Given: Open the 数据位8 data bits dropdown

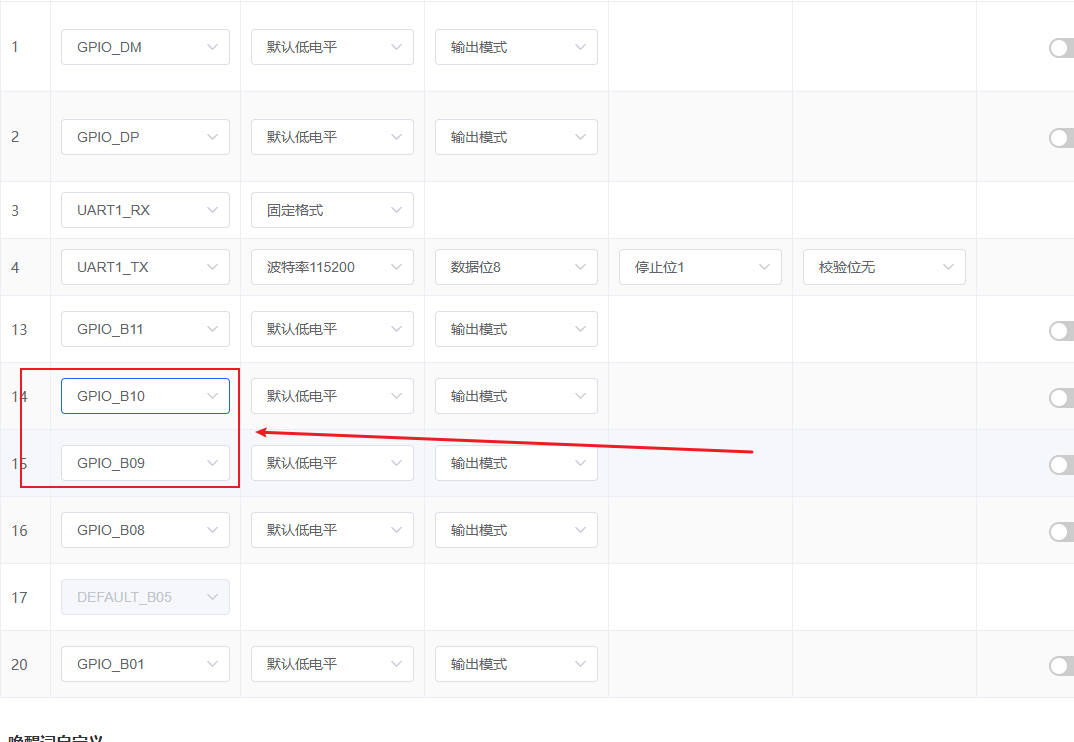Looking at the screenshot, I should coord(516,267).
